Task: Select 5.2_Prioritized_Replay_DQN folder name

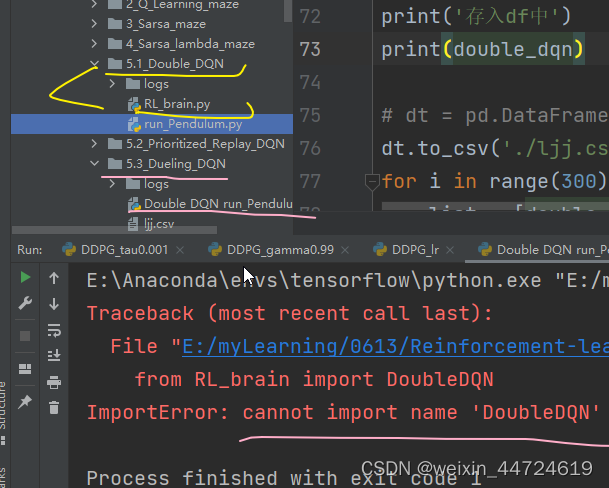Action: [x=205, y=144]
